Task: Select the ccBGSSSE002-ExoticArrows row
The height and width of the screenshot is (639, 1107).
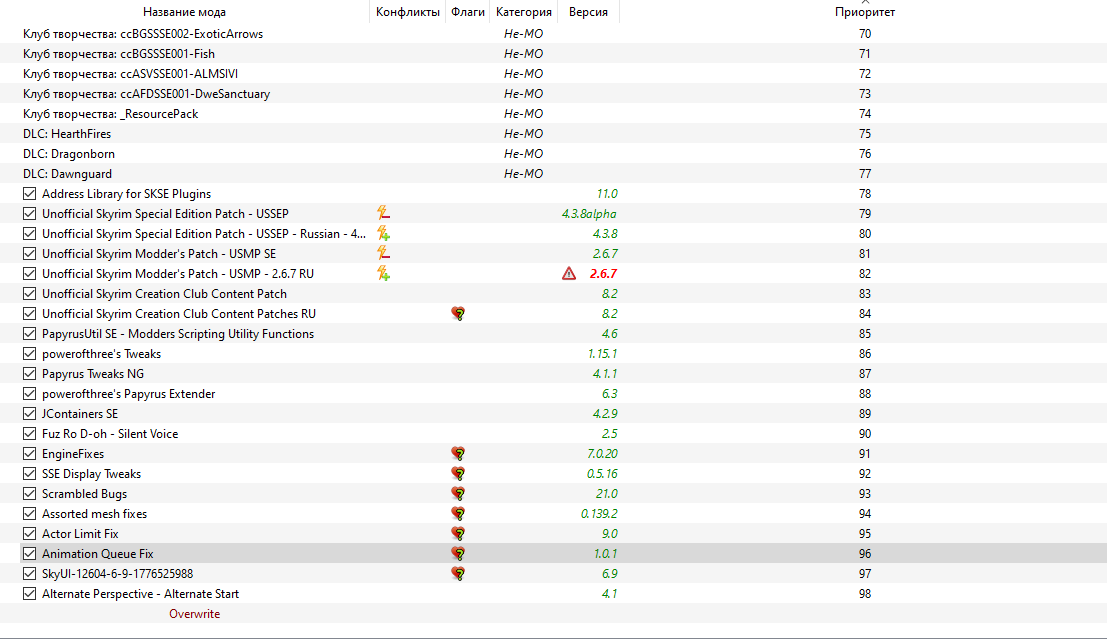Action: tap(554, 33)
